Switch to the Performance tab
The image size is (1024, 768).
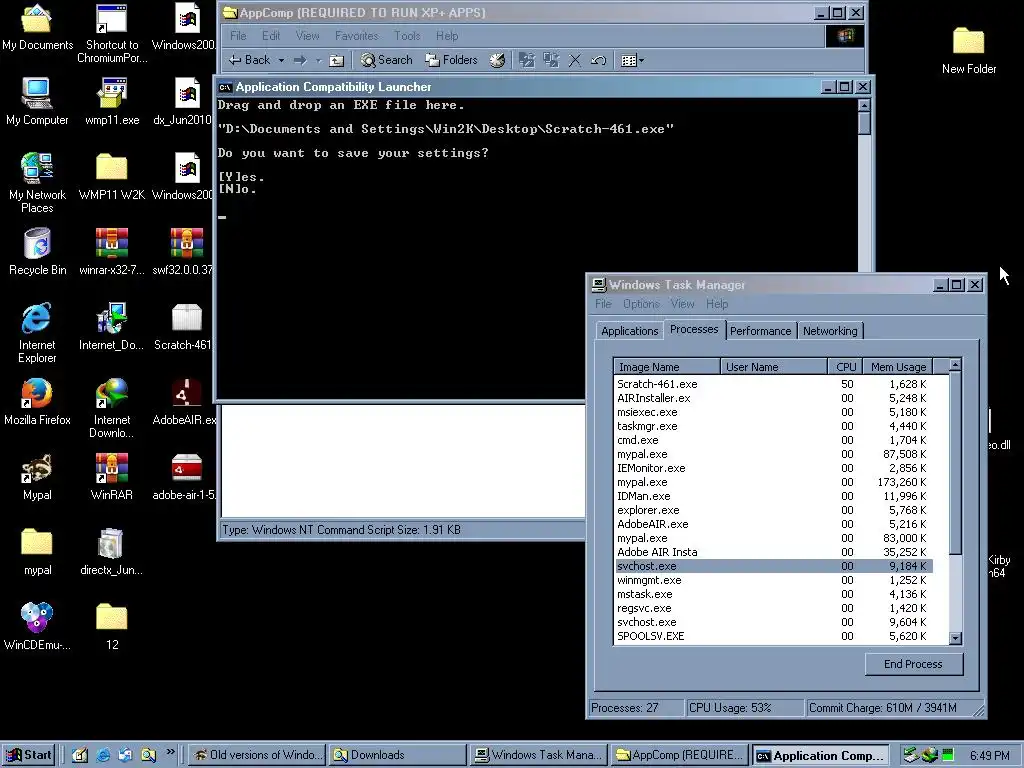(760, 331)
